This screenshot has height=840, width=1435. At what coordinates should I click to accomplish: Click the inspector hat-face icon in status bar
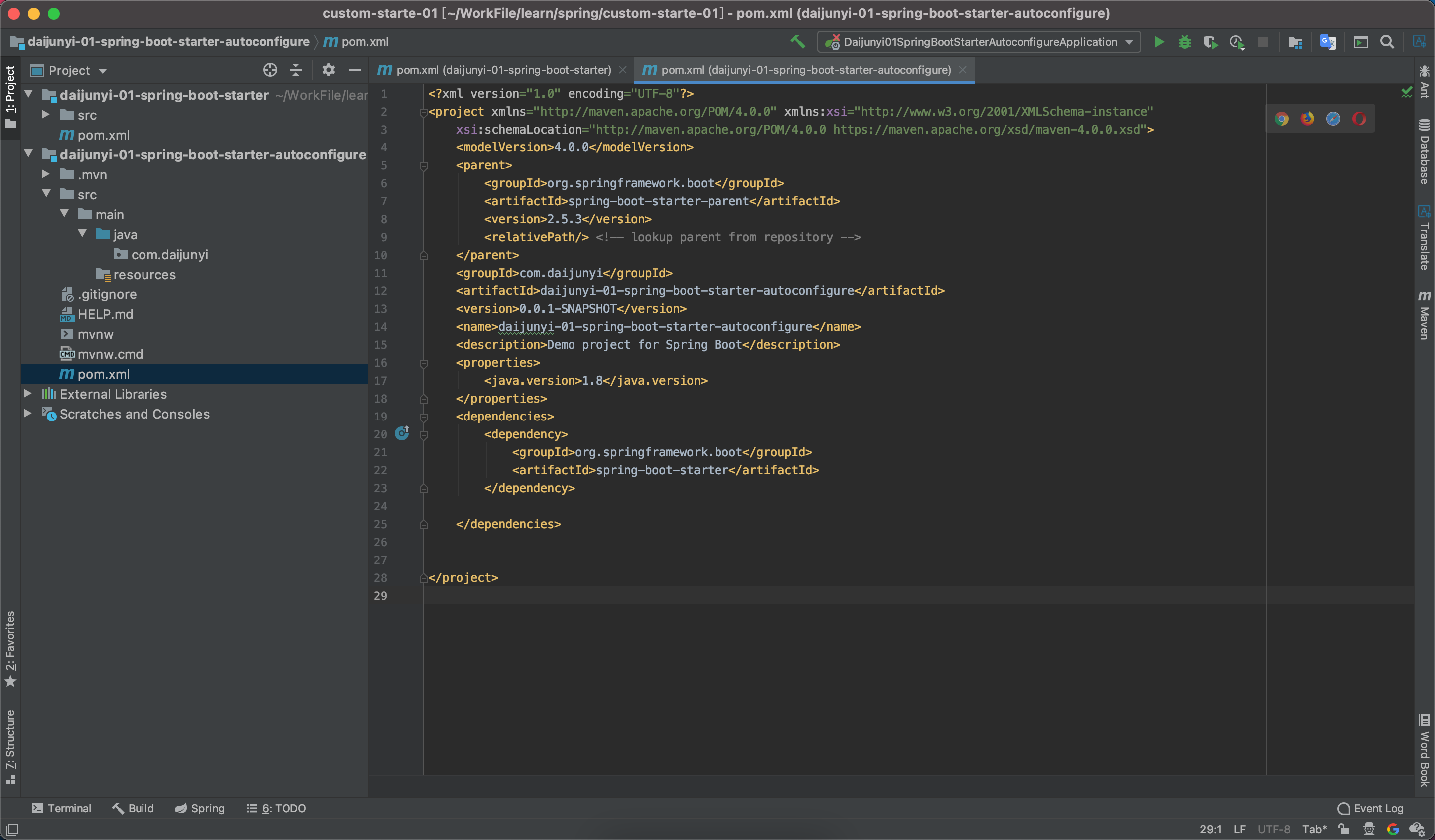[1369, 829]
